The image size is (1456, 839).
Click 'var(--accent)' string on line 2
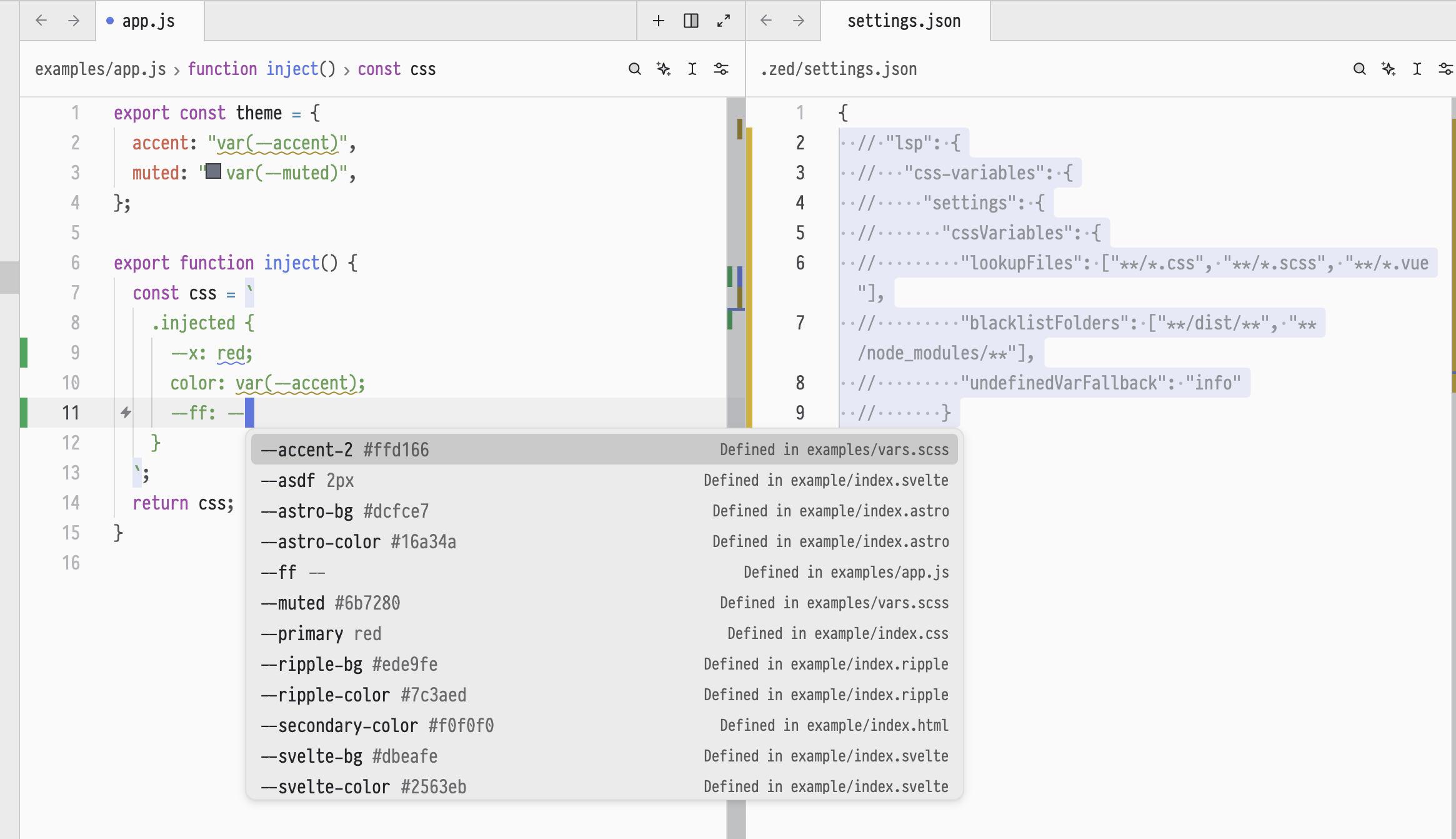(277, 143)
